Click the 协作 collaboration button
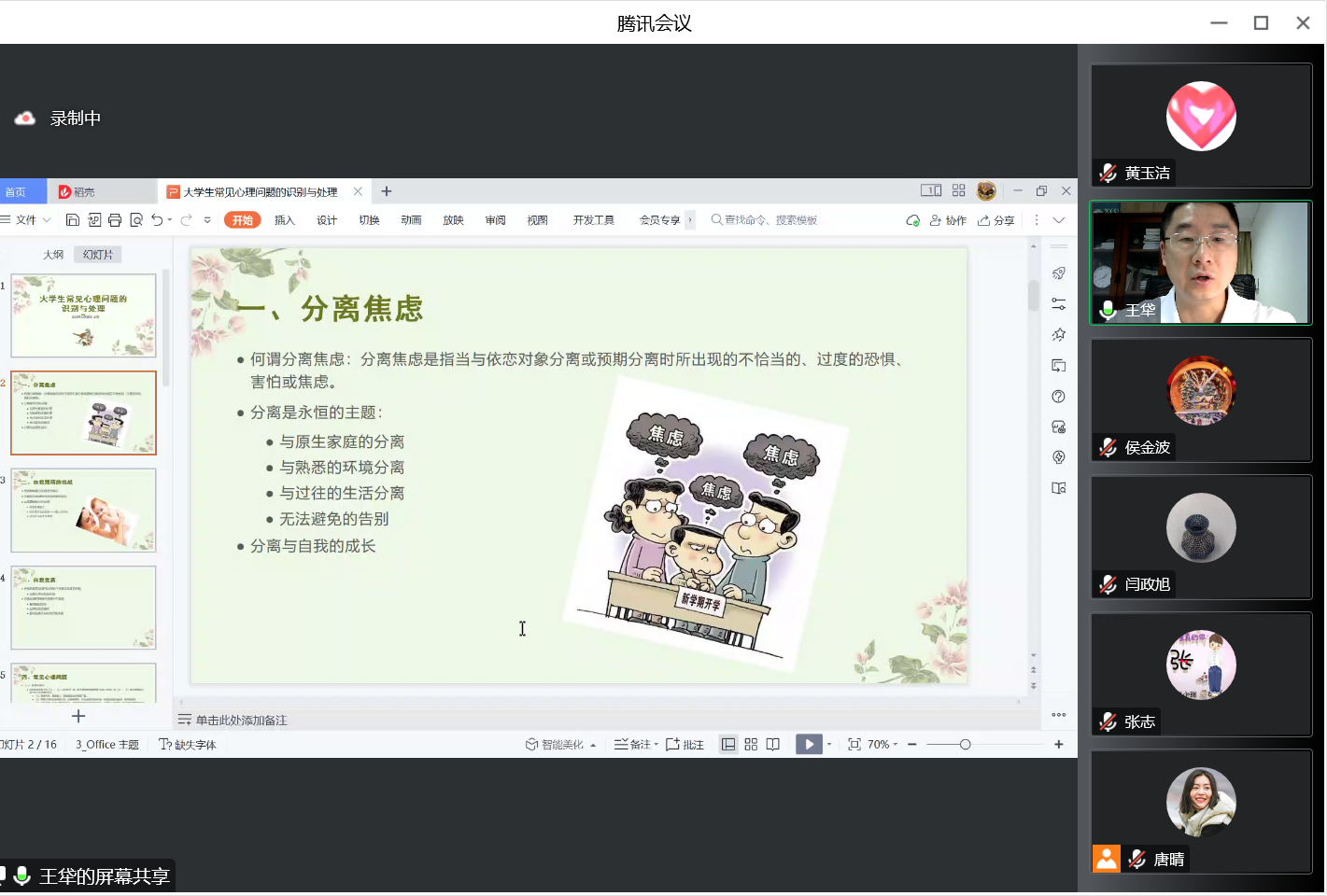The width and height of the screenshot is (1327, 896). tap(948, 220)
